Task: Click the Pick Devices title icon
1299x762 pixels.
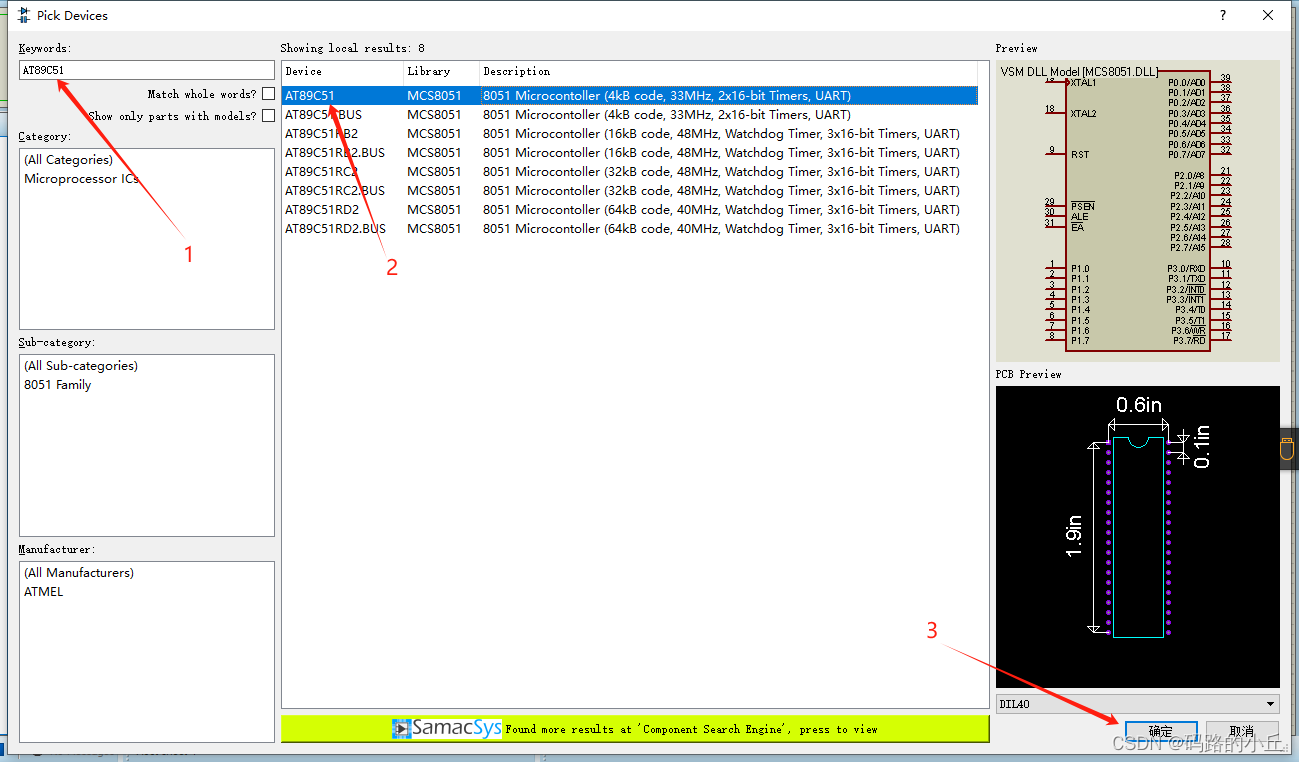Action: coord(23,15)
